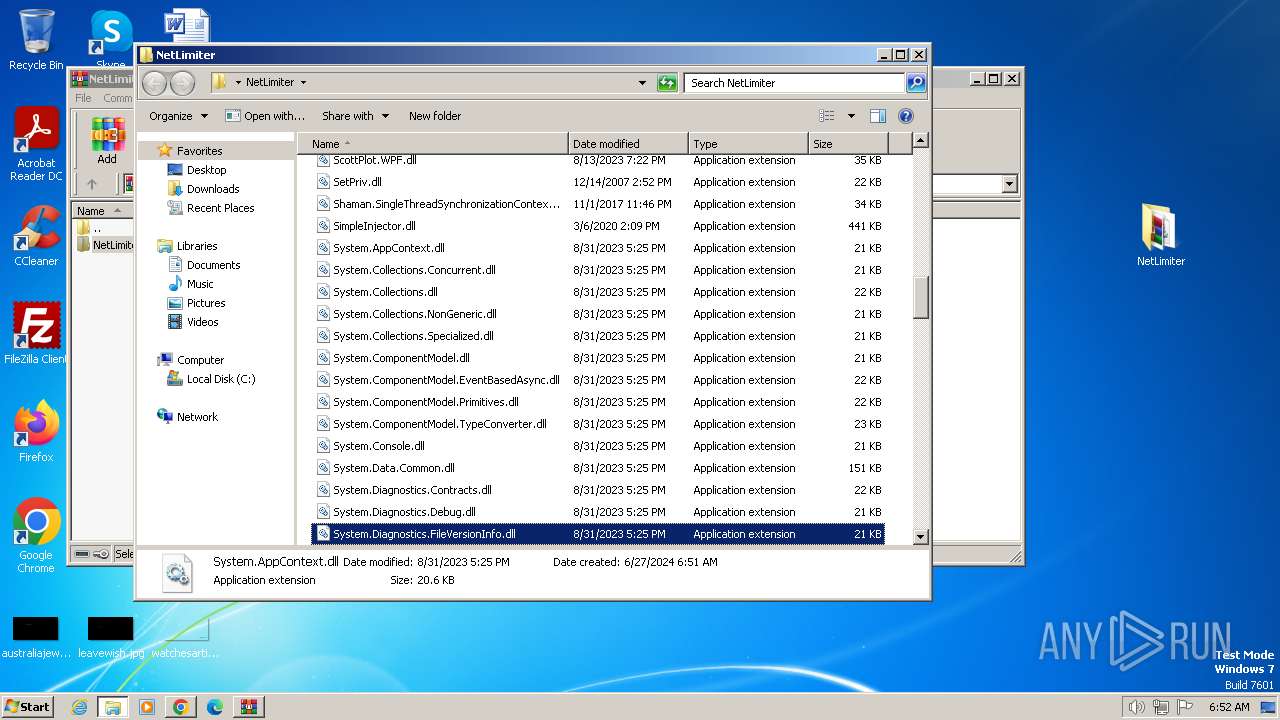Screen dimensions: 1280x720
Task: Click Open with... toolbar button
Action: (265, 116)
